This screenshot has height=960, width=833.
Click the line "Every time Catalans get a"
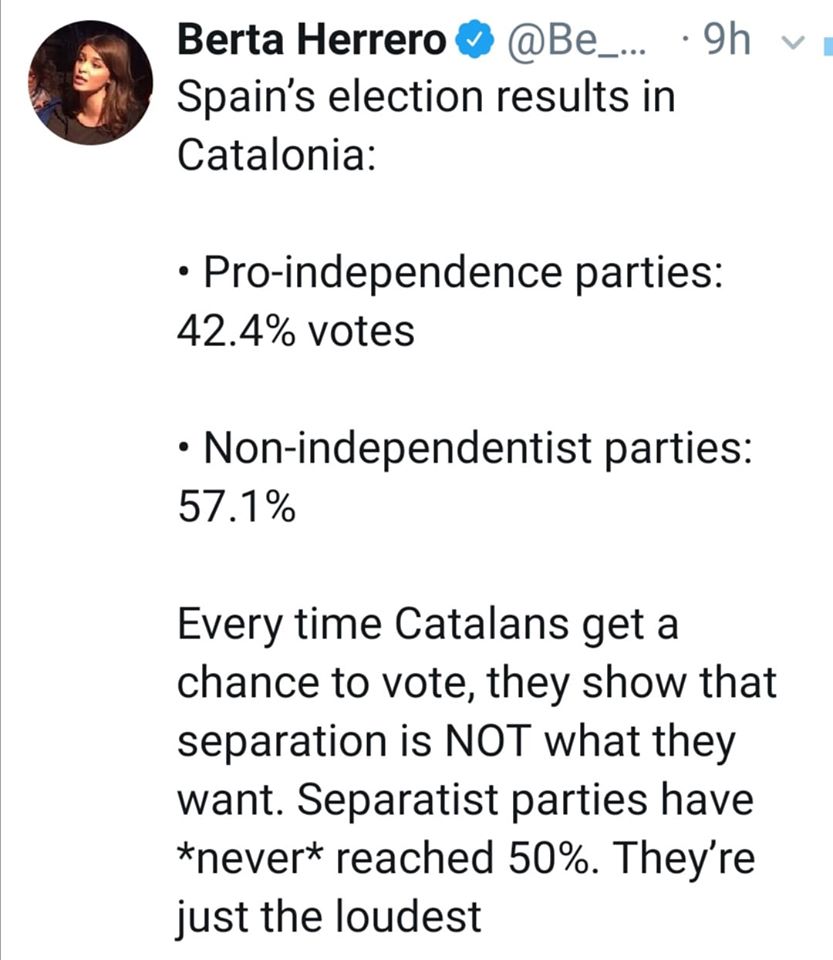(x=428, y=626)
